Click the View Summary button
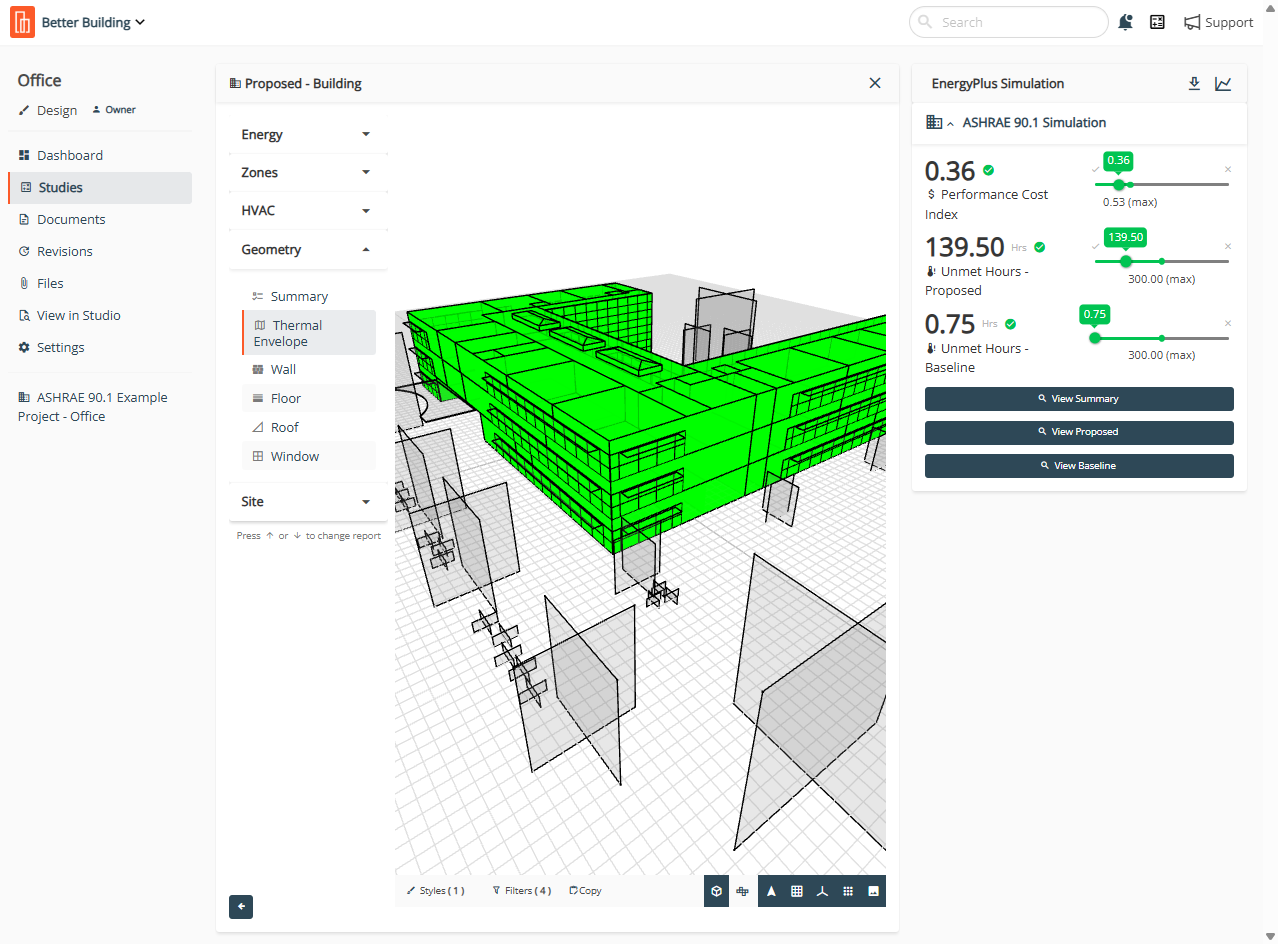Image resolution: width=1278 pixels, height=944 pixels. coord(1079,399)
